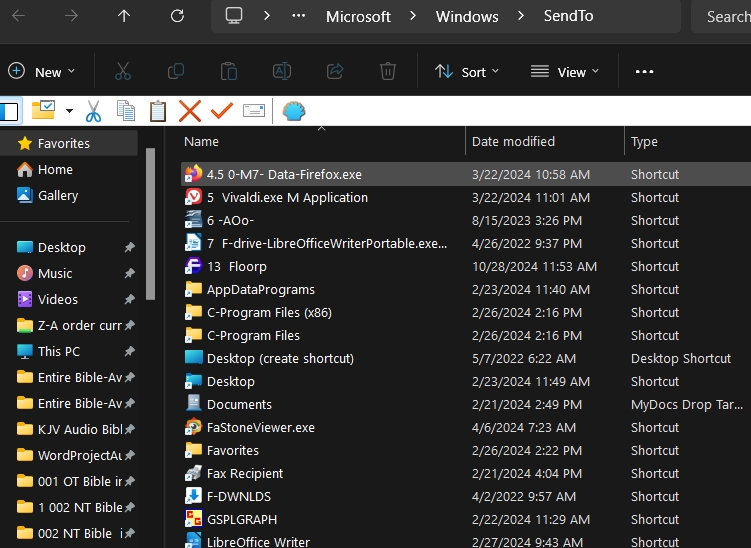
Task: Sort by the Date modified column header
Action: click(545, 142)
